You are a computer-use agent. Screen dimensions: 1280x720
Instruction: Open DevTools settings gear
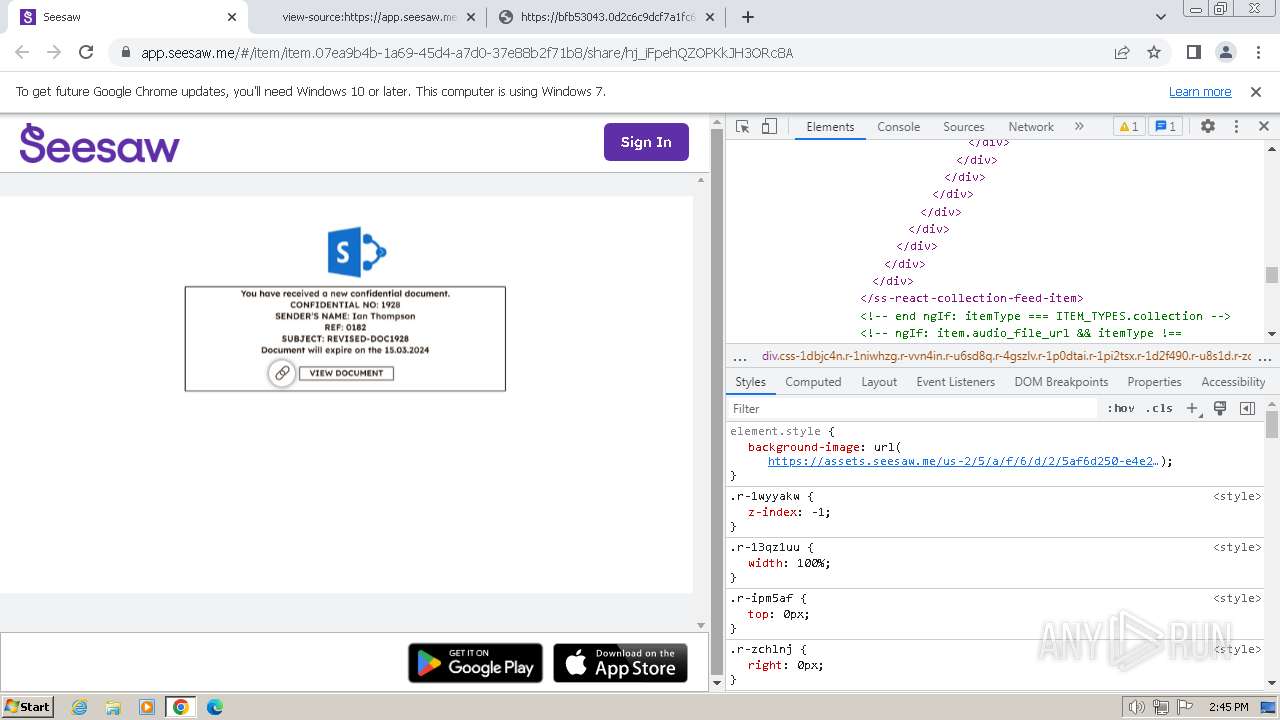coord(1208,127)
